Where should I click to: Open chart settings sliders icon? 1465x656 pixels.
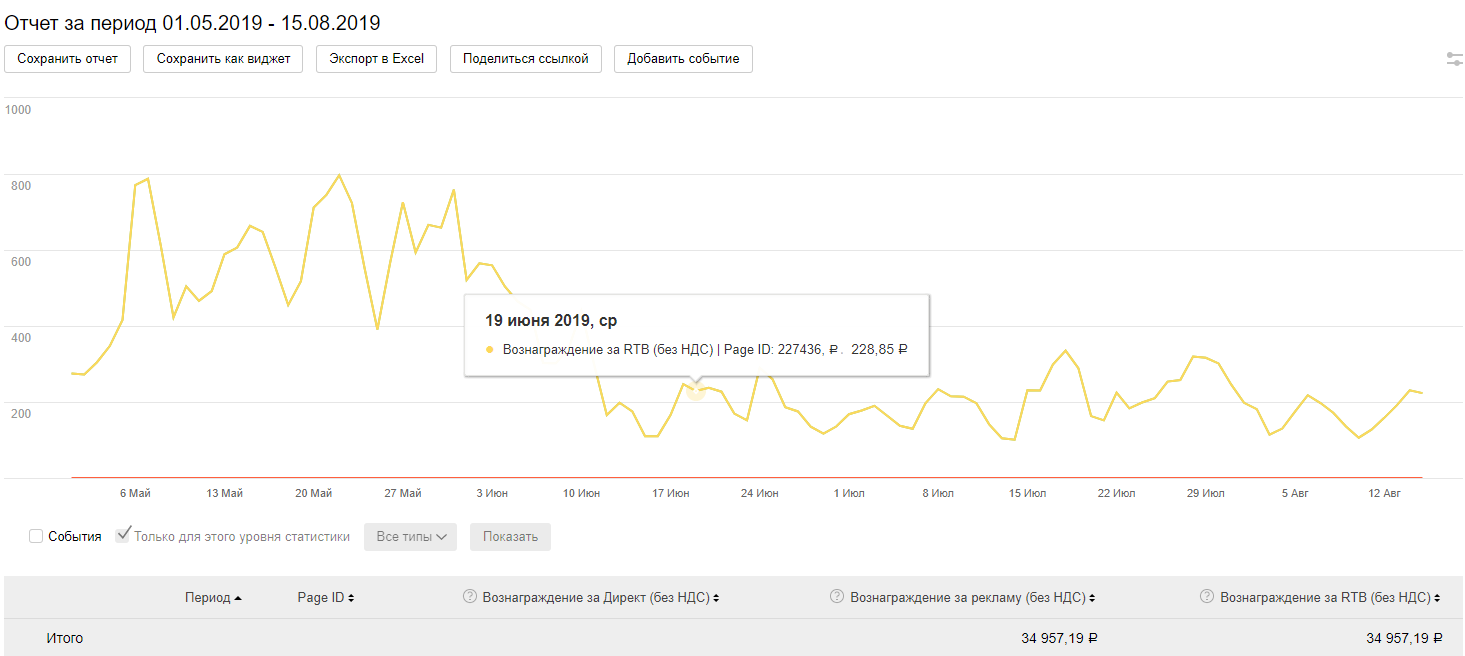coord(1454,59)
